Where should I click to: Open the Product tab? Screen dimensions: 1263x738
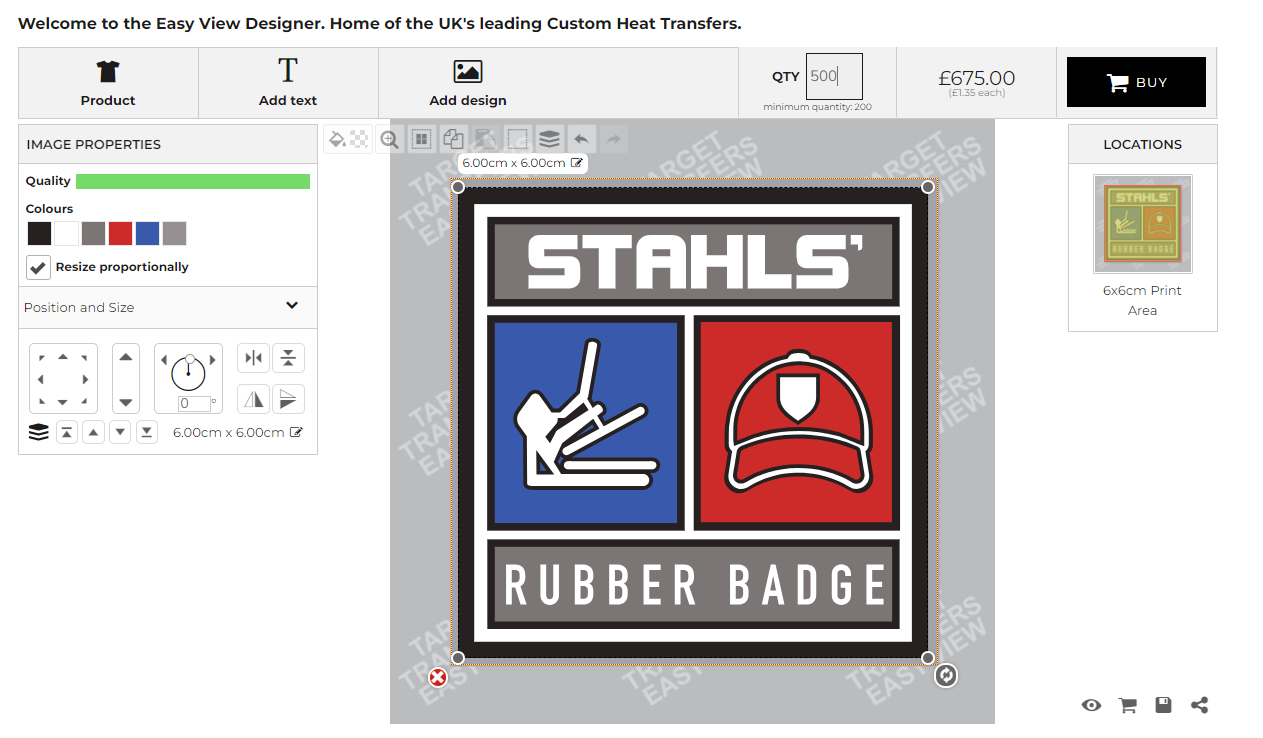(108, 83)
